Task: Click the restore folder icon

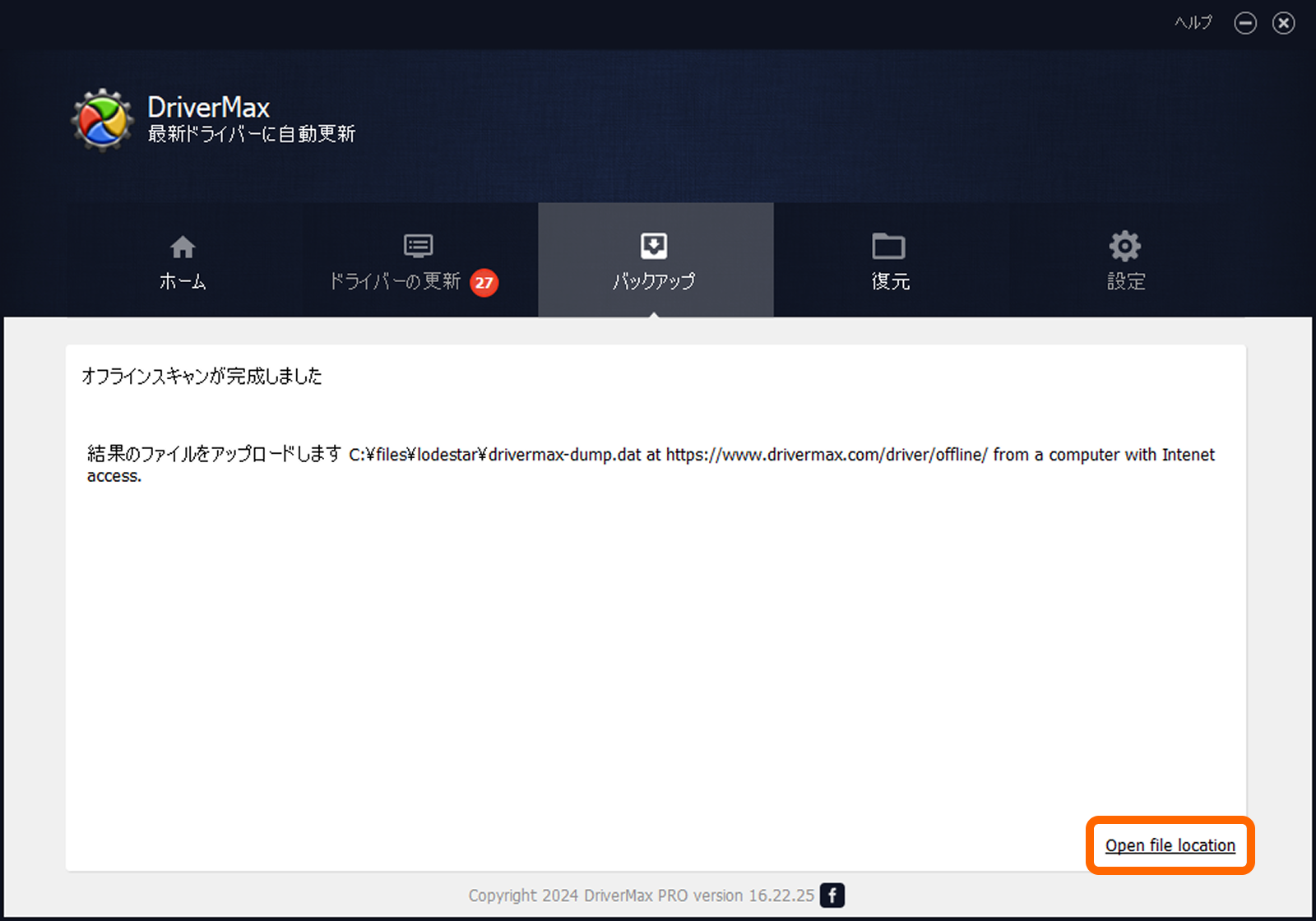Action: pyautogui.click(x=888, y=246)
